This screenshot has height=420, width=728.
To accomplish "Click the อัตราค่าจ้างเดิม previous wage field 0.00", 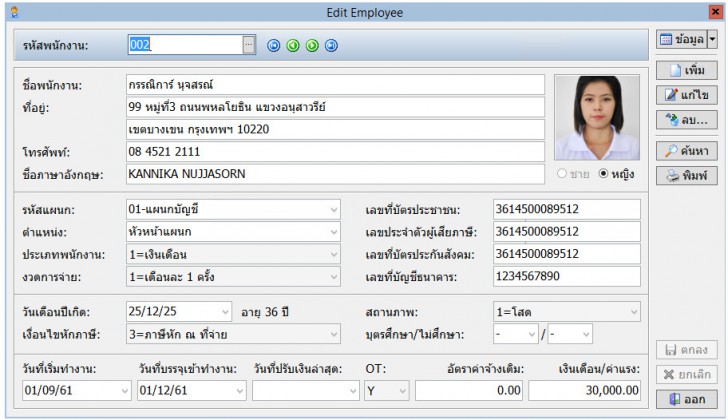I will coord(469,391).
